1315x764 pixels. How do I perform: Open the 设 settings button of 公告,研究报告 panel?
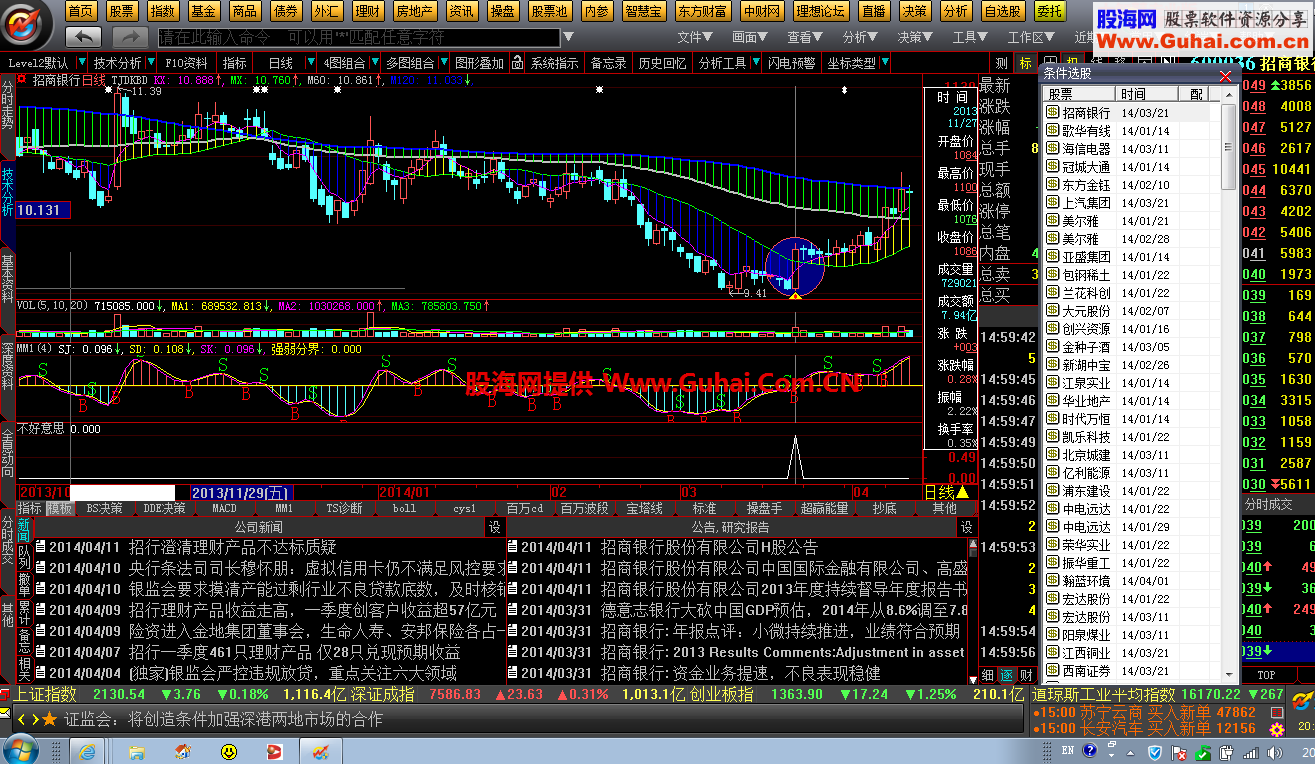pyautogui.click(x=966, y=527)
